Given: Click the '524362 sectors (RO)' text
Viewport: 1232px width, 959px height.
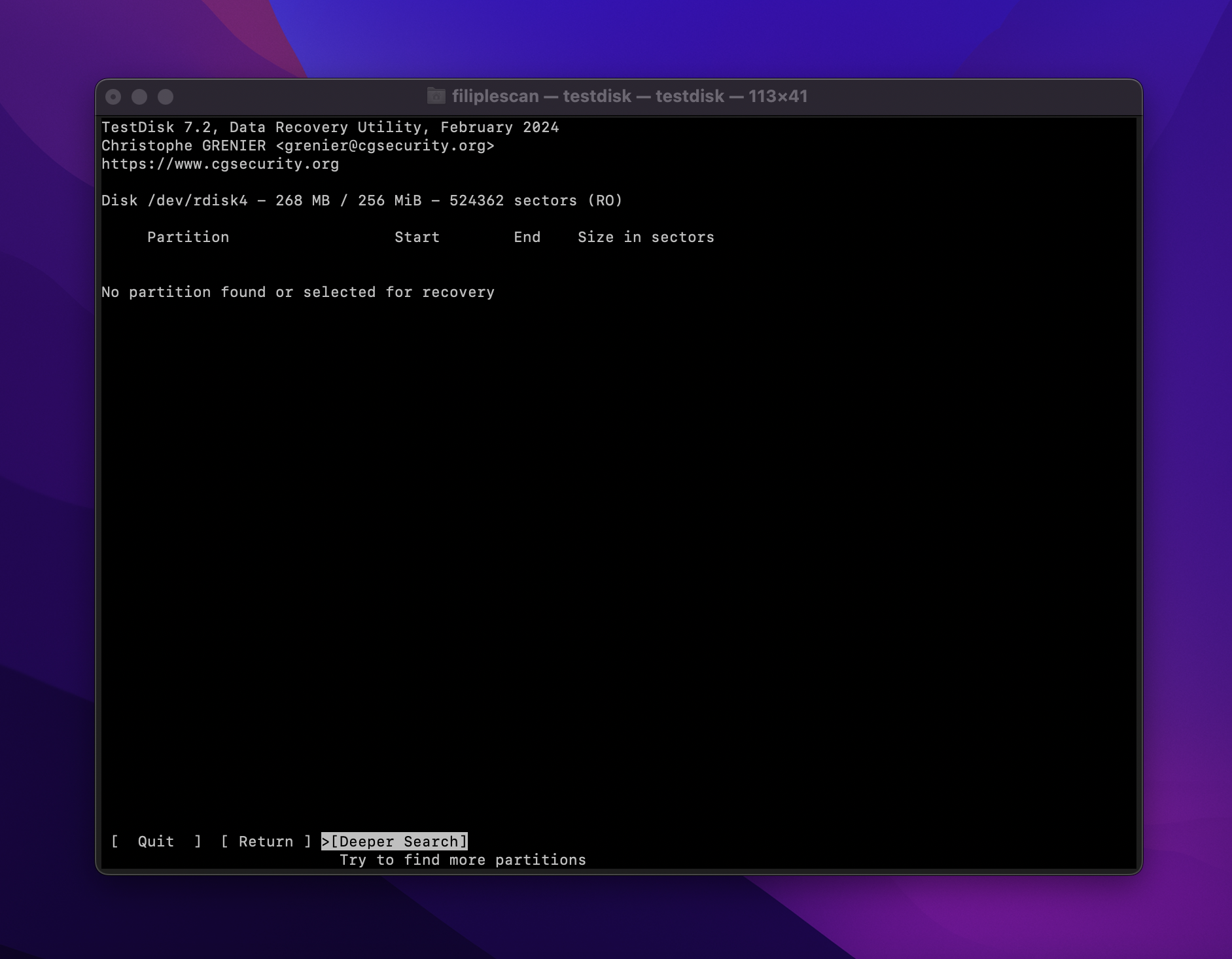Looking at the screenshot, I should [x=536, y=201].
